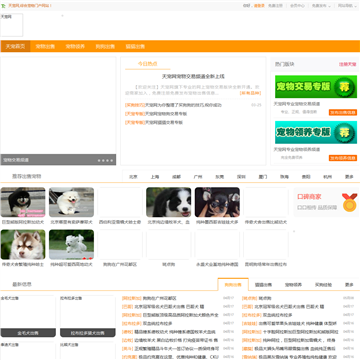The width and height of the screenshot is (360, 360).
Task: Open husky puppy face thumbnail
Action: tap(23, 245)
